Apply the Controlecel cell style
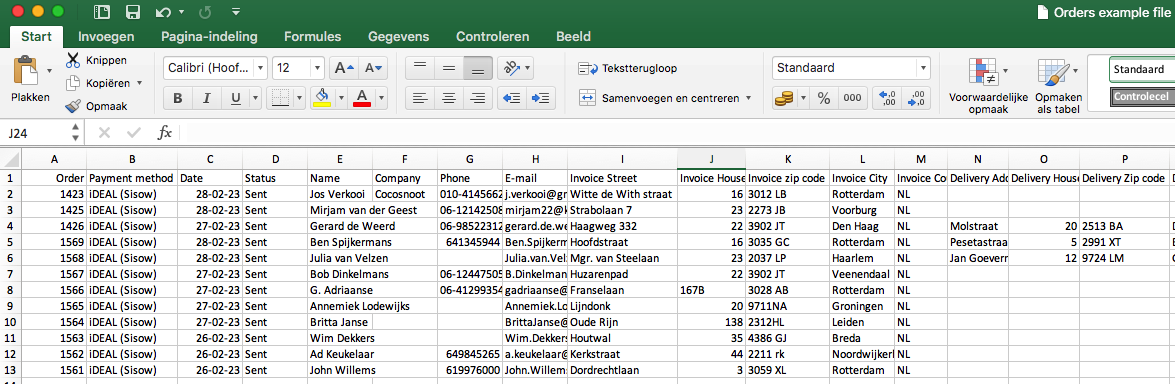1175x384 pixels. coord(1141,97)
